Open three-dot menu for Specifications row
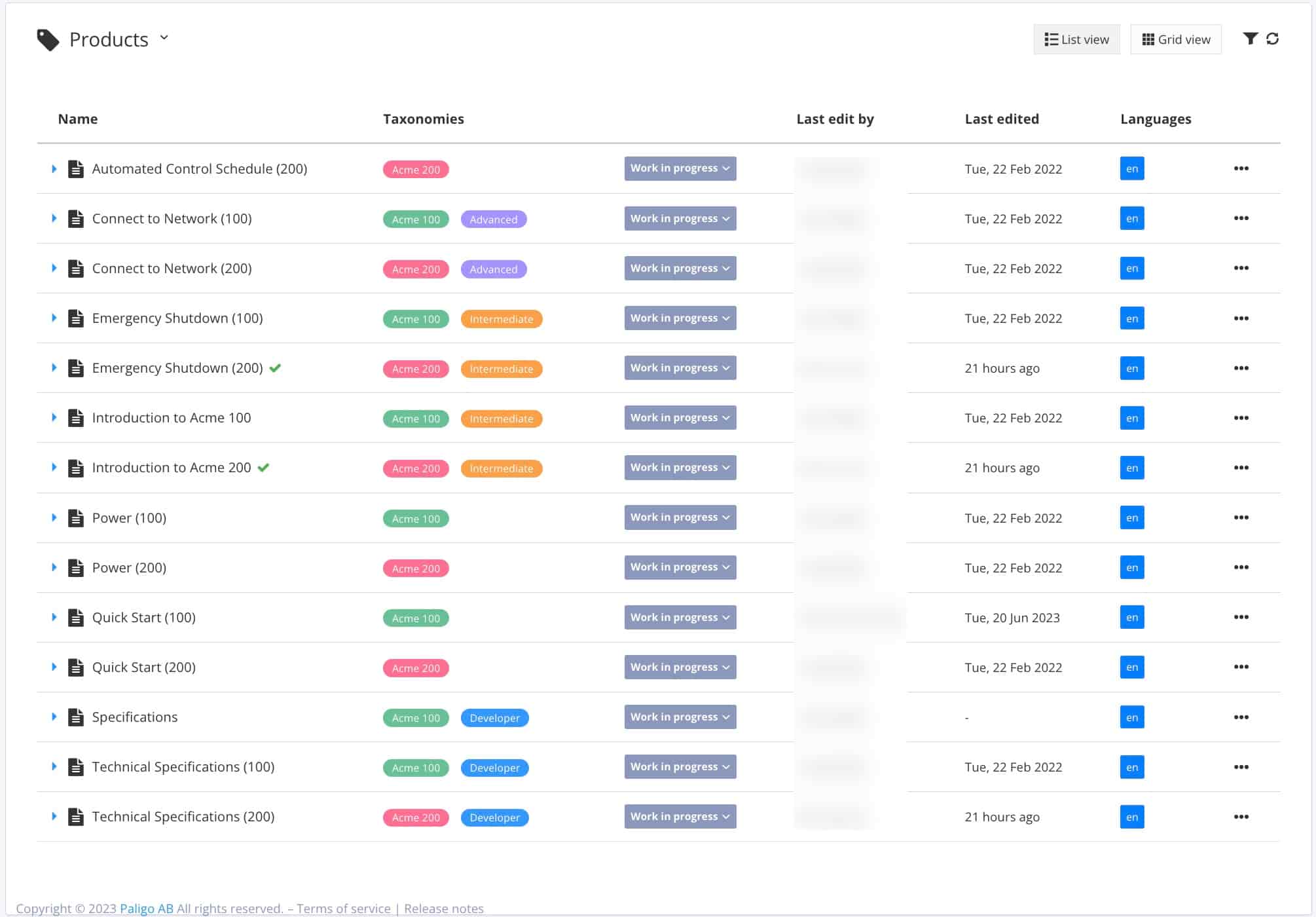 click(x=1241, y=717)
